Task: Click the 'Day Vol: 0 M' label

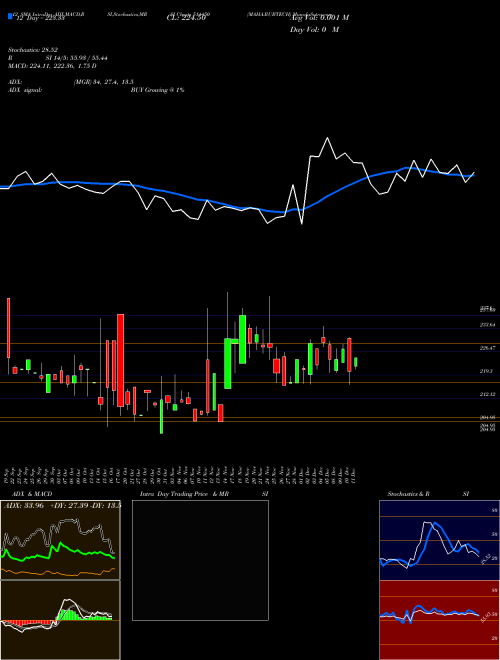Action: click(x=314, y=30)
